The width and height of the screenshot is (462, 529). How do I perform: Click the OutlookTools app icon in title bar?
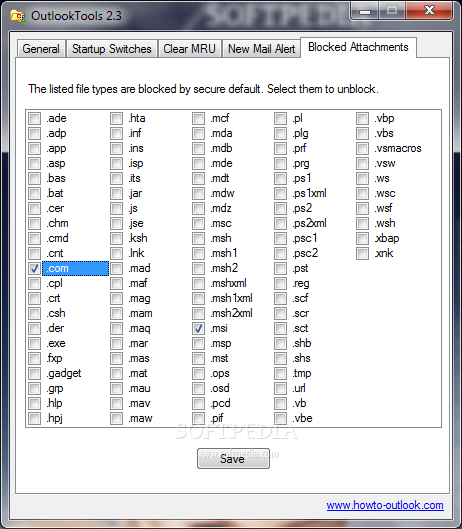(x=18, y=16)
